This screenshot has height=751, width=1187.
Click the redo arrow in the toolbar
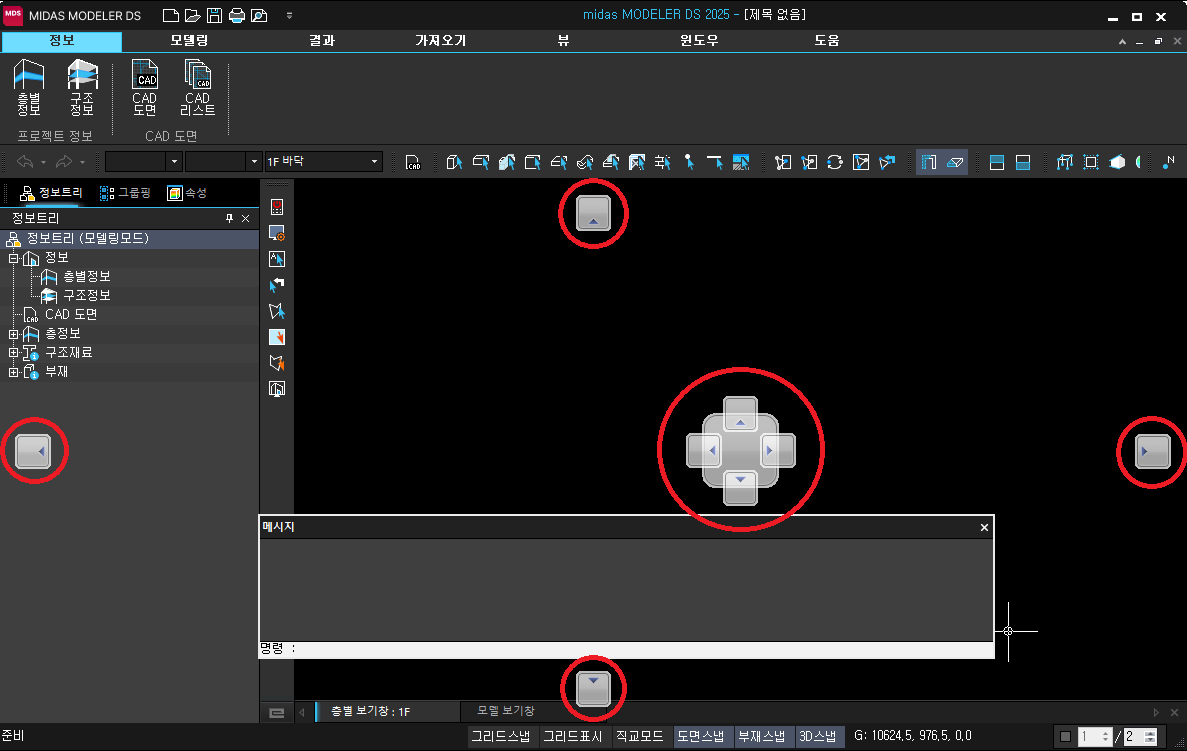[64, 162]
